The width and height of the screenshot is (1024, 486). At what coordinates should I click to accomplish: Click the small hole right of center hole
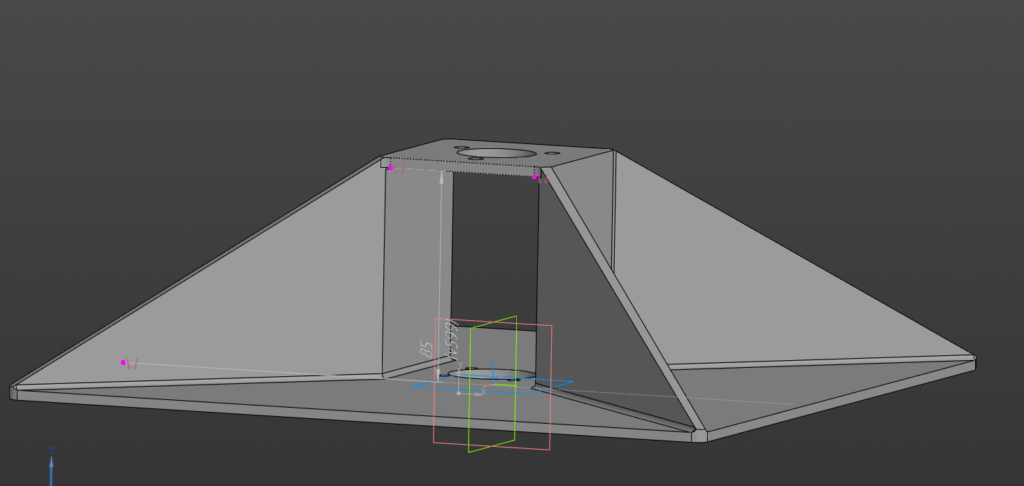coord(553,153)
